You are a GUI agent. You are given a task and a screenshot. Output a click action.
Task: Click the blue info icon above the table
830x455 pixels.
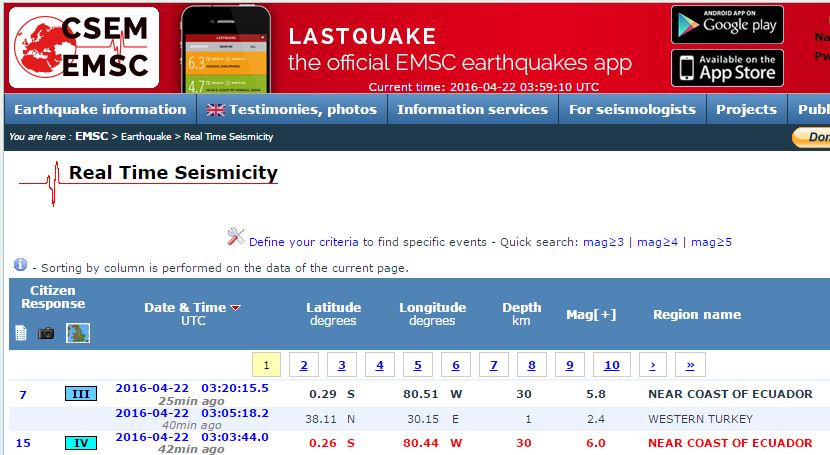pyautogui.click(x=20, y=265)
